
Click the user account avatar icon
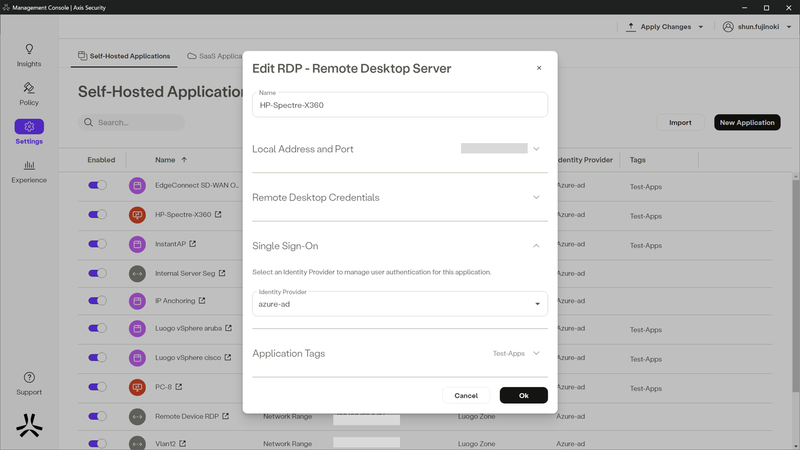[x=728, y=27]
